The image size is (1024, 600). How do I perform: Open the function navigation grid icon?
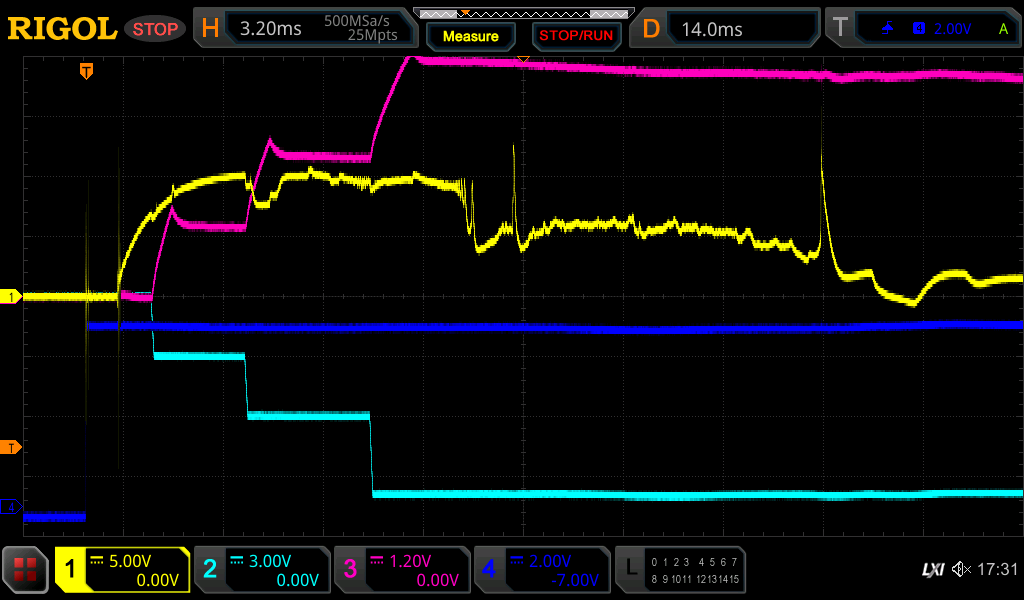pyautogui.click(x=25, y=570)
